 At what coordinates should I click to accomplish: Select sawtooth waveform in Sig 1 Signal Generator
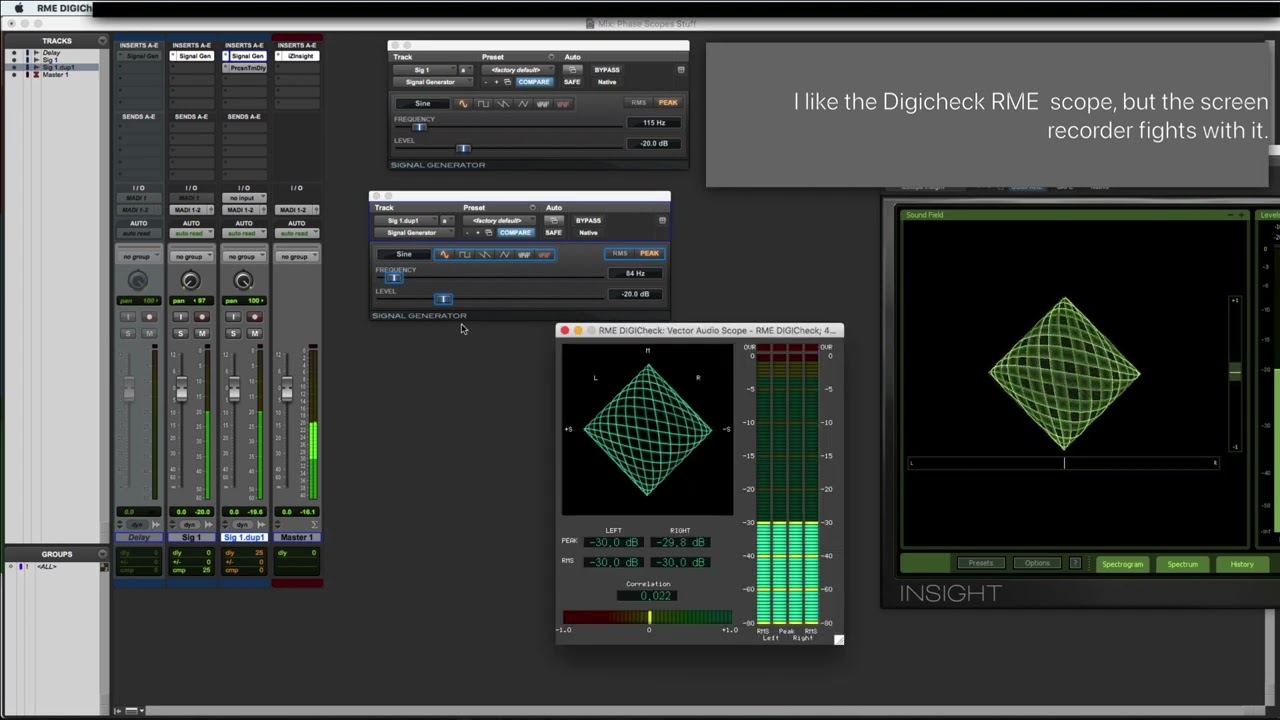[503, 103]
